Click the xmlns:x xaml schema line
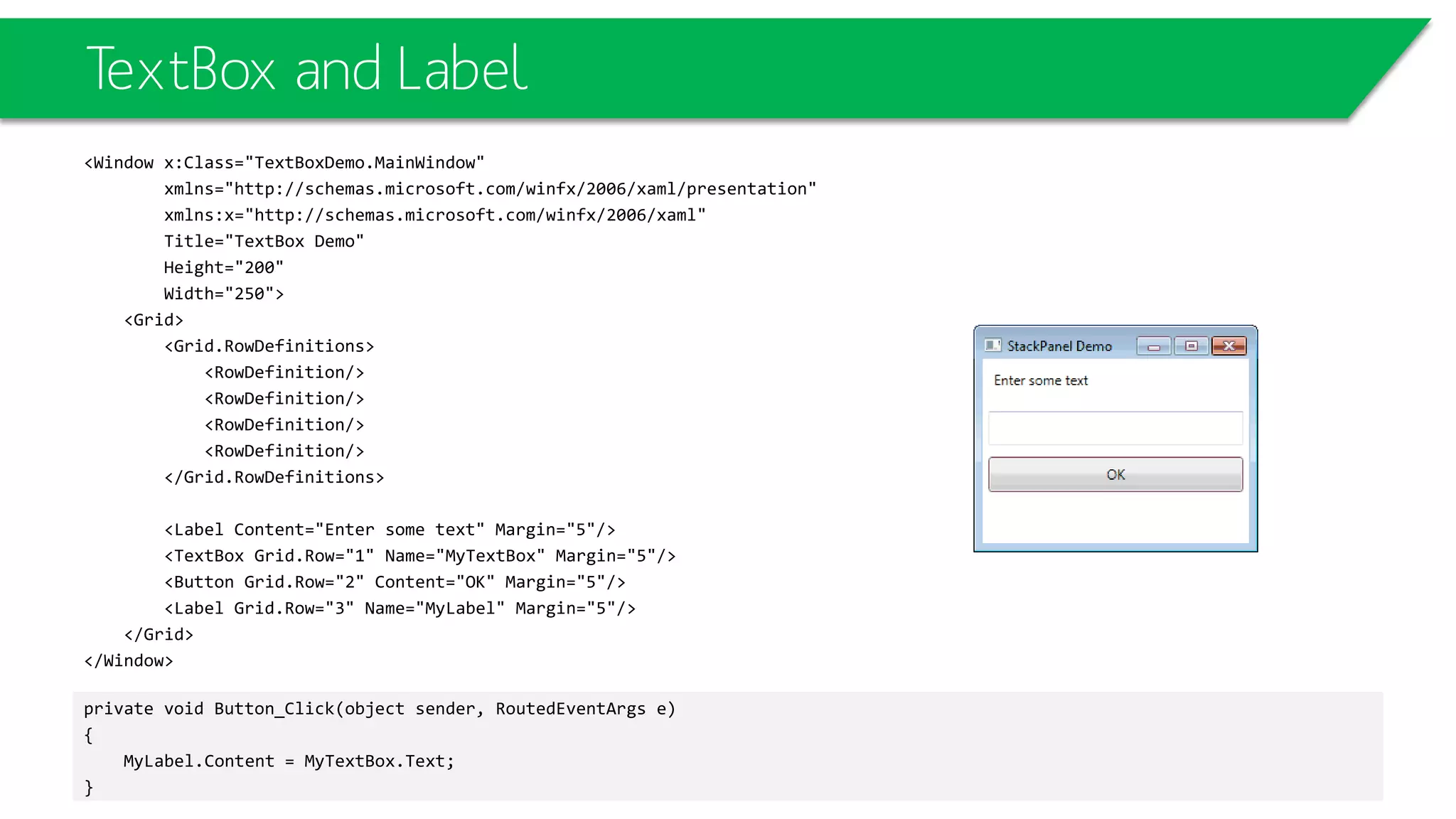This screenshot has height=819, width=1456. coord(434,215)
